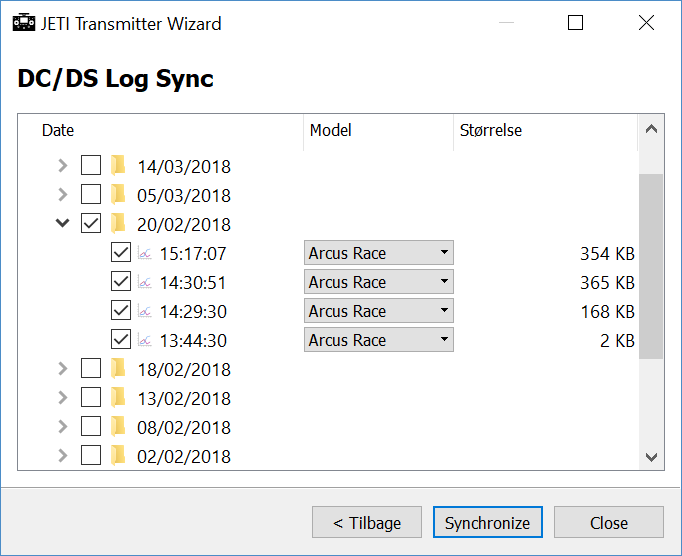Image resolution: width=682 pixels, height=556 pixels.
Task: Uncheck the 20/02/2018 folder checkbox
Action: tap(91, 223)
